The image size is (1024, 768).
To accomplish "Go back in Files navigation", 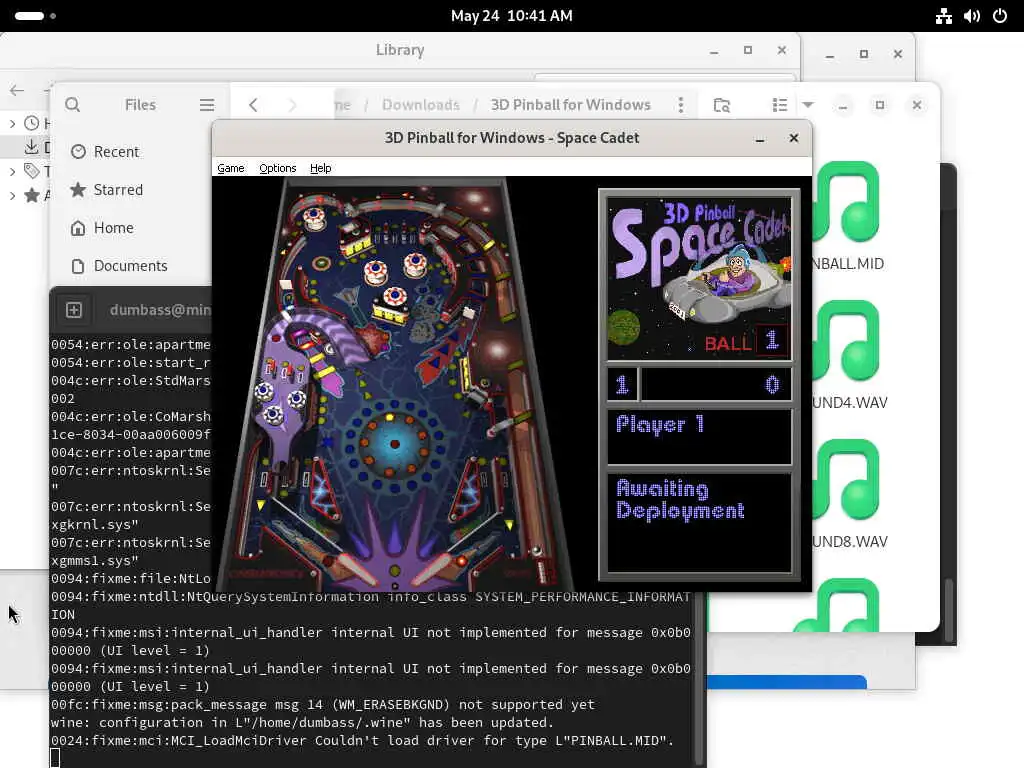I will [253, 104].
